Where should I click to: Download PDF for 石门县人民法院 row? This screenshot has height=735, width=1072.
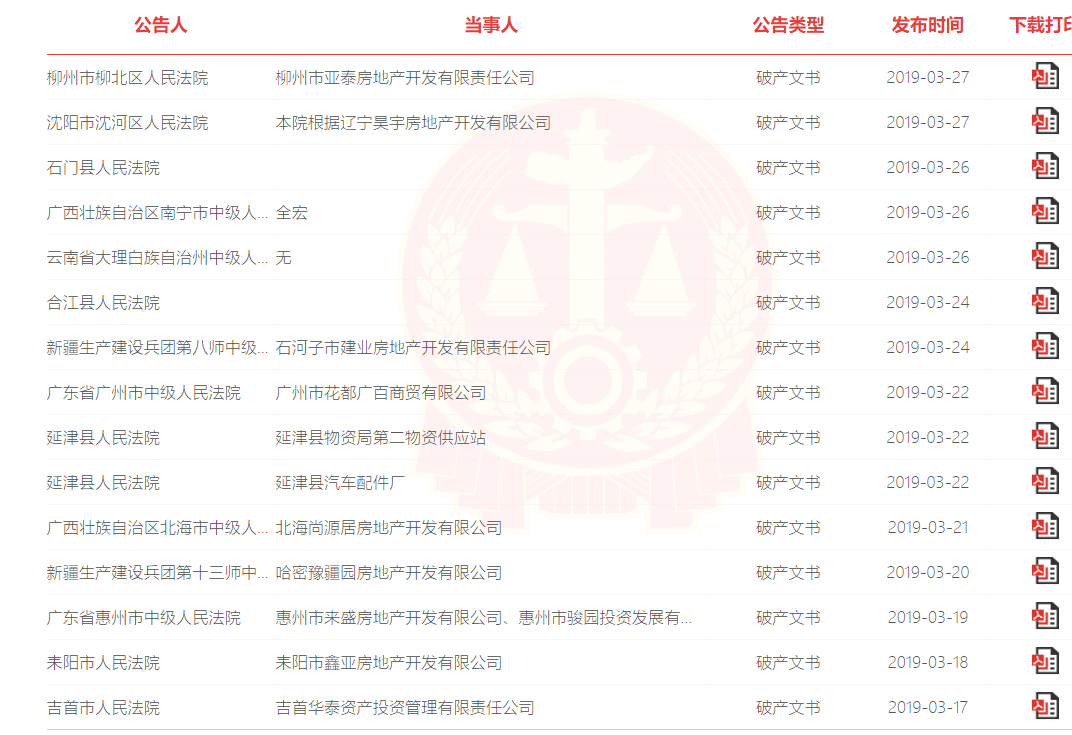point(1045,166)
